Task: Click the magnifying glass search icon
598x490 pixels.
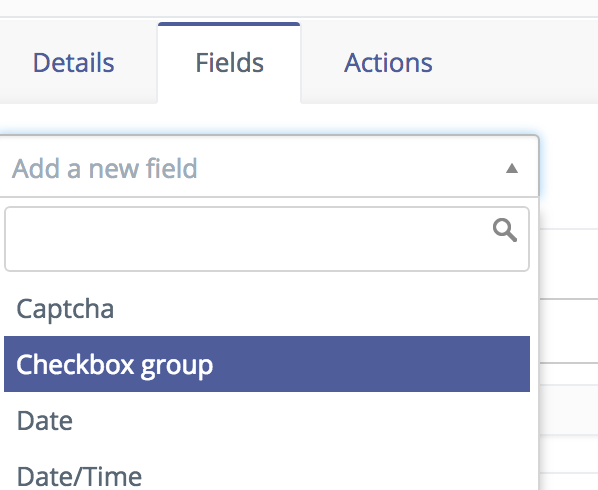Action: pos(505,230)
